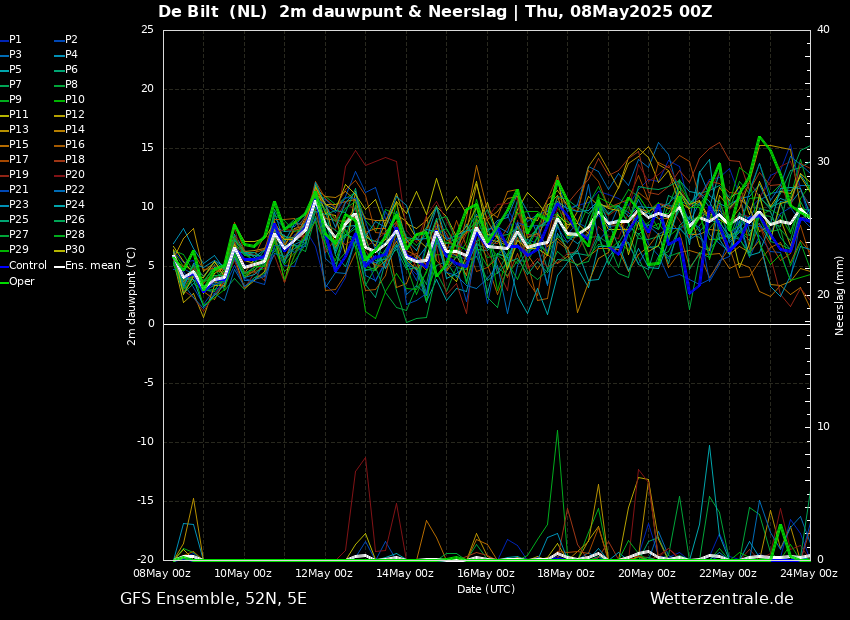The image size is (850, 620).
Task: Click the P26 legend entry
Action: (x=70, y=219)
